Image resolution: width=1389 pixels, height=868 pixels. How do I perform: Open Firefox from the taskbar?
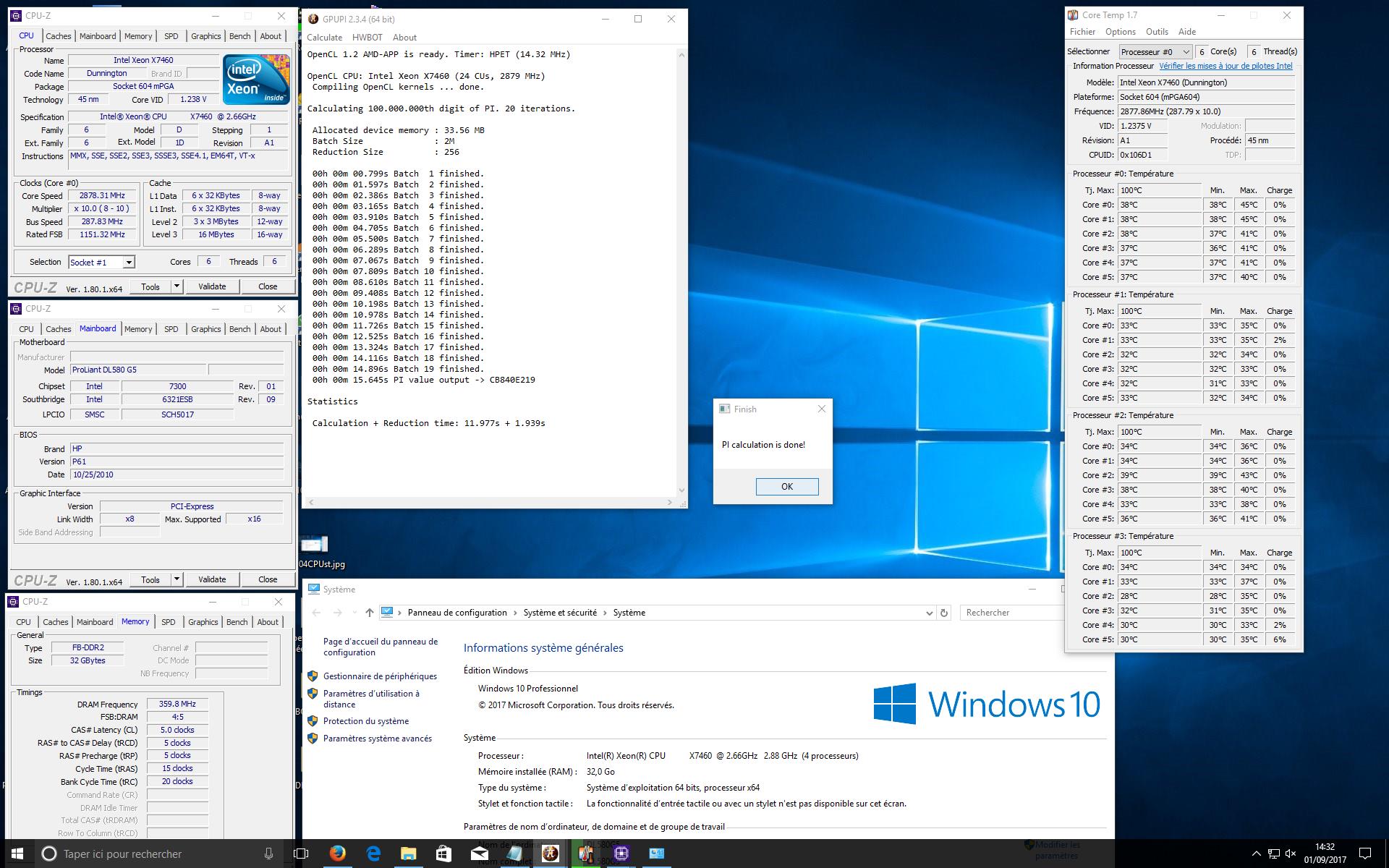click(x=337, y=854)
